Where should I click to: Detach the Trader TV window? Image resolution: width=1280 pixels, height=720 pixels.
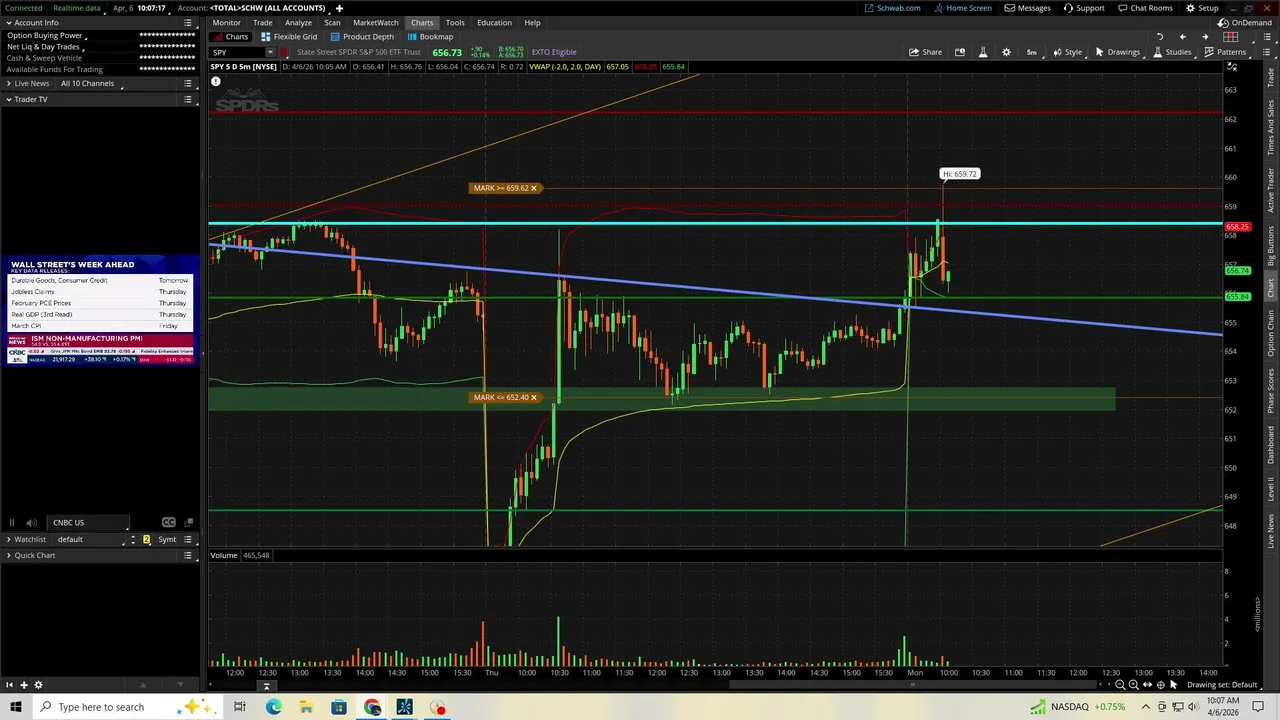click(x=188, y=522)
